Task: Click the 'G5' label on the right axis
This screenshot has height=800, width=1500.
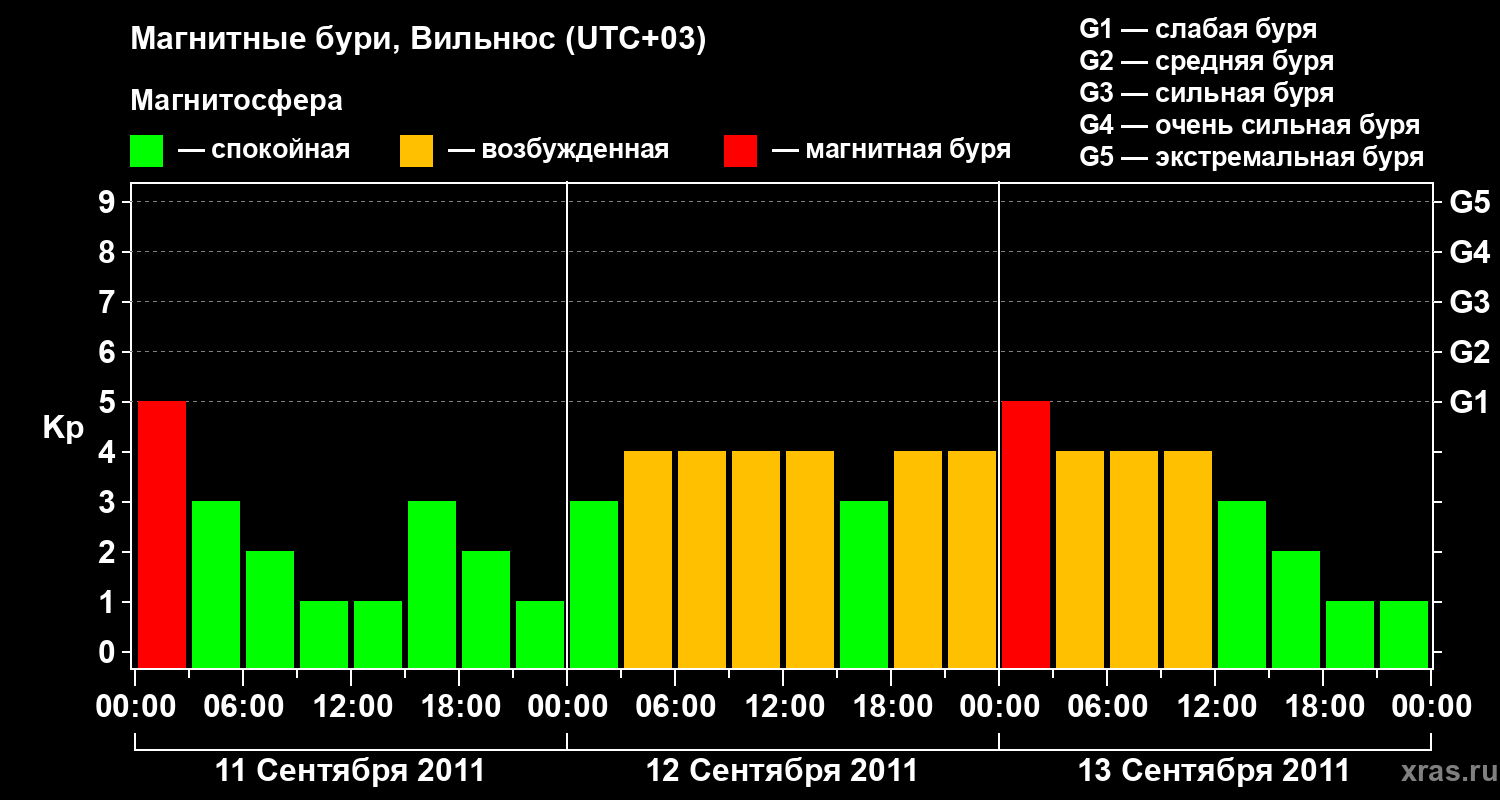Action: coord(1470,202)
